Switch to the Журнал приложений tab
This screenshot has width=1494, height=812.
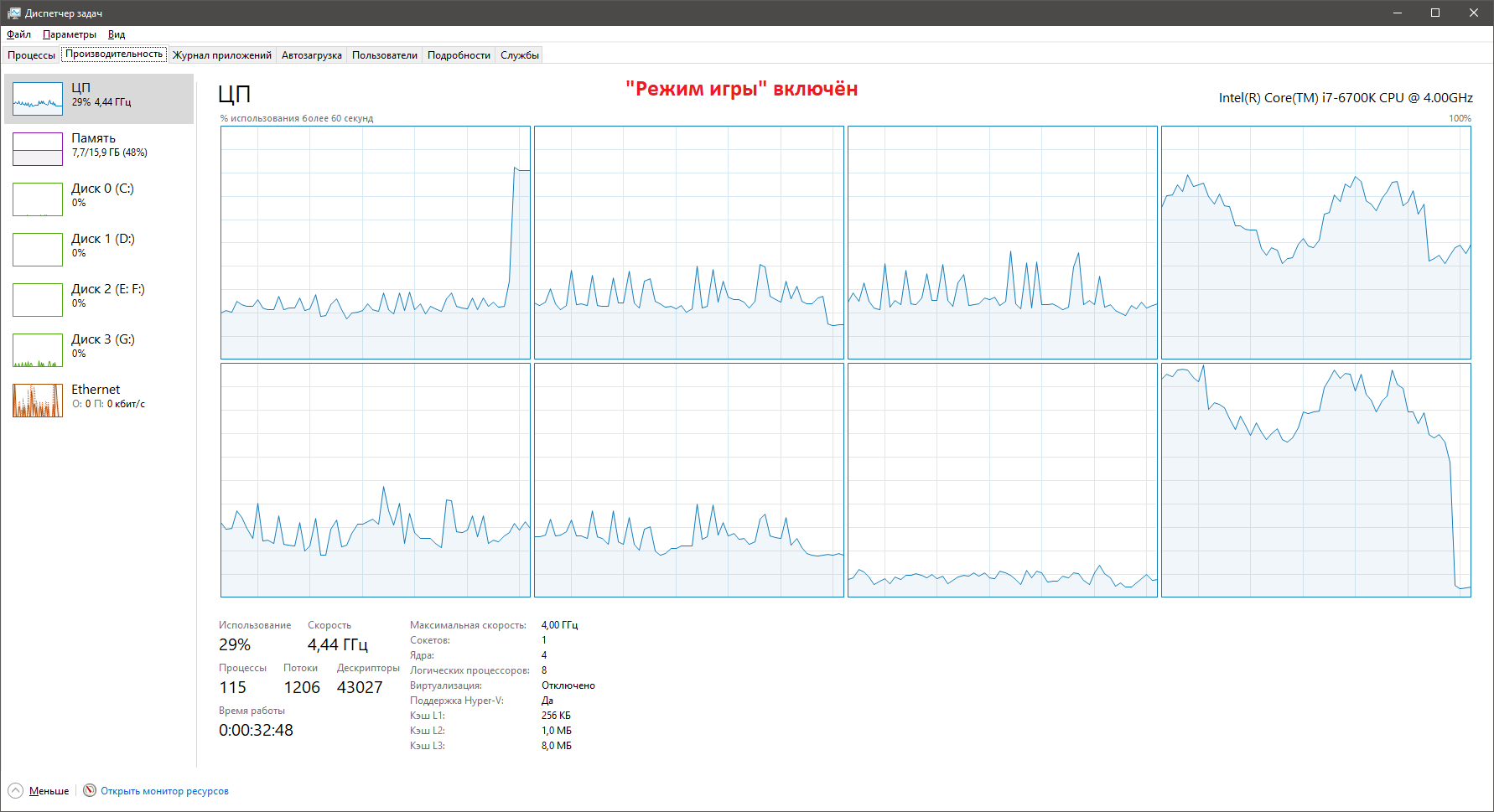(x=222, y=55)
